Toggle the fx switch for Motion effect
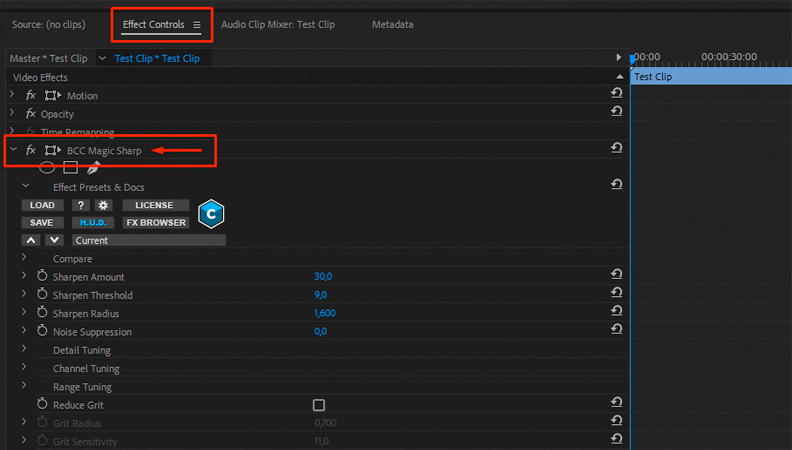Screen dimensions: 792x450 (31, 96)
